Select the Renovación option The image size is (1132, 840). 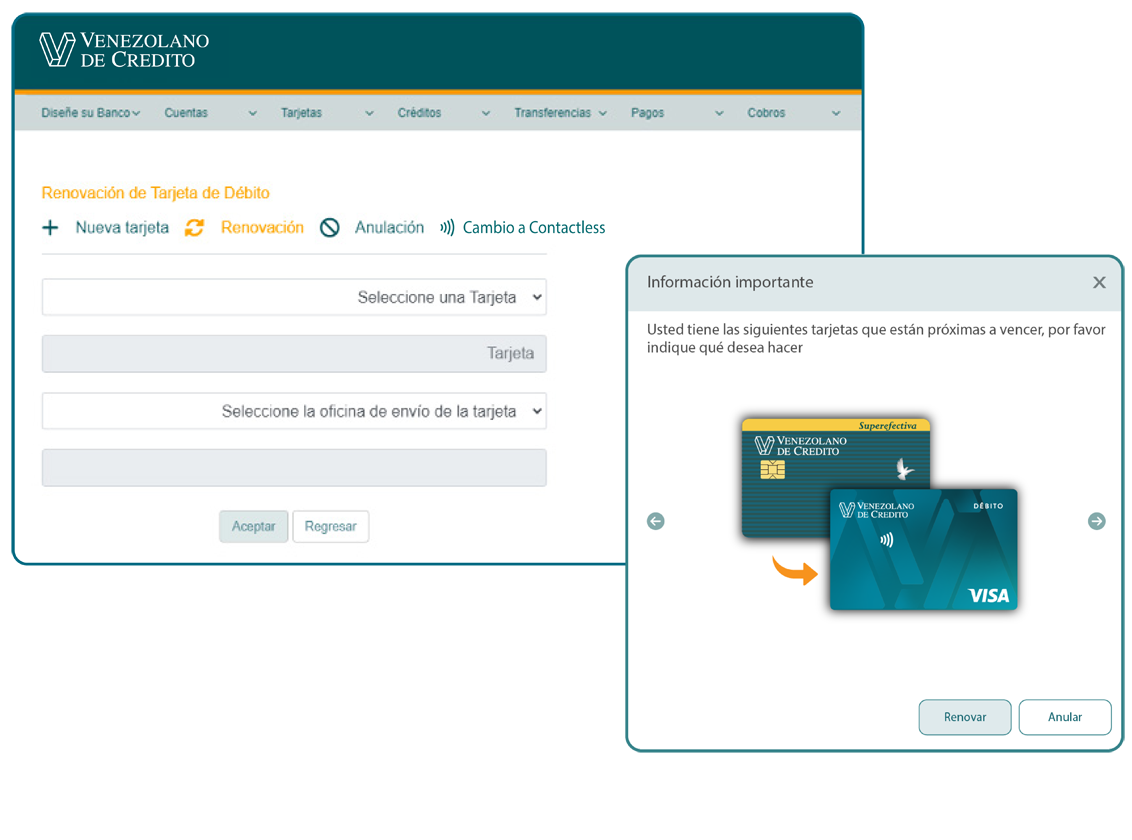[262, 228]
